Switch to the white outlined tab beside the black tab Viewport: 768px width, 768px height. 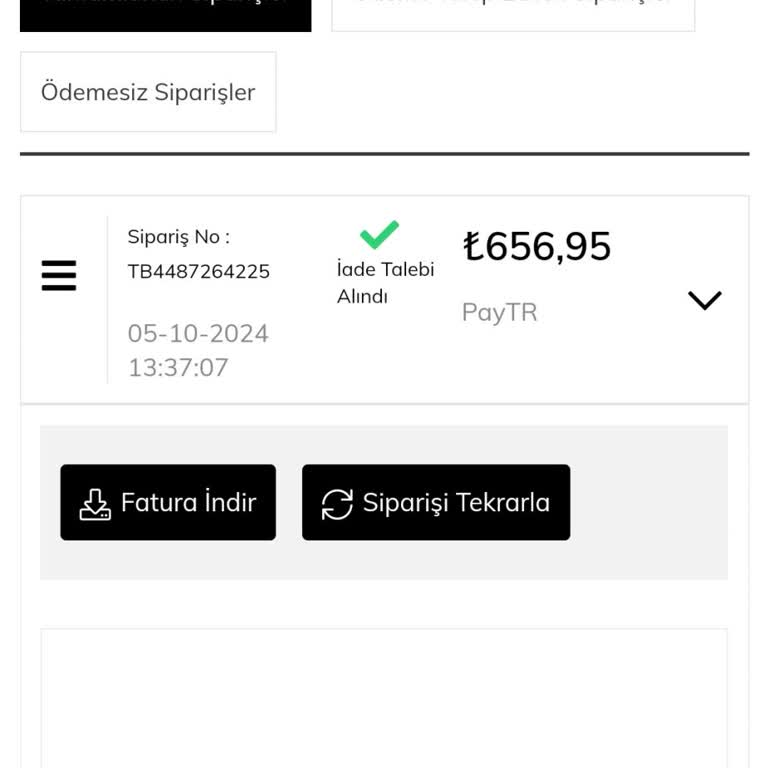click(513, 12)
